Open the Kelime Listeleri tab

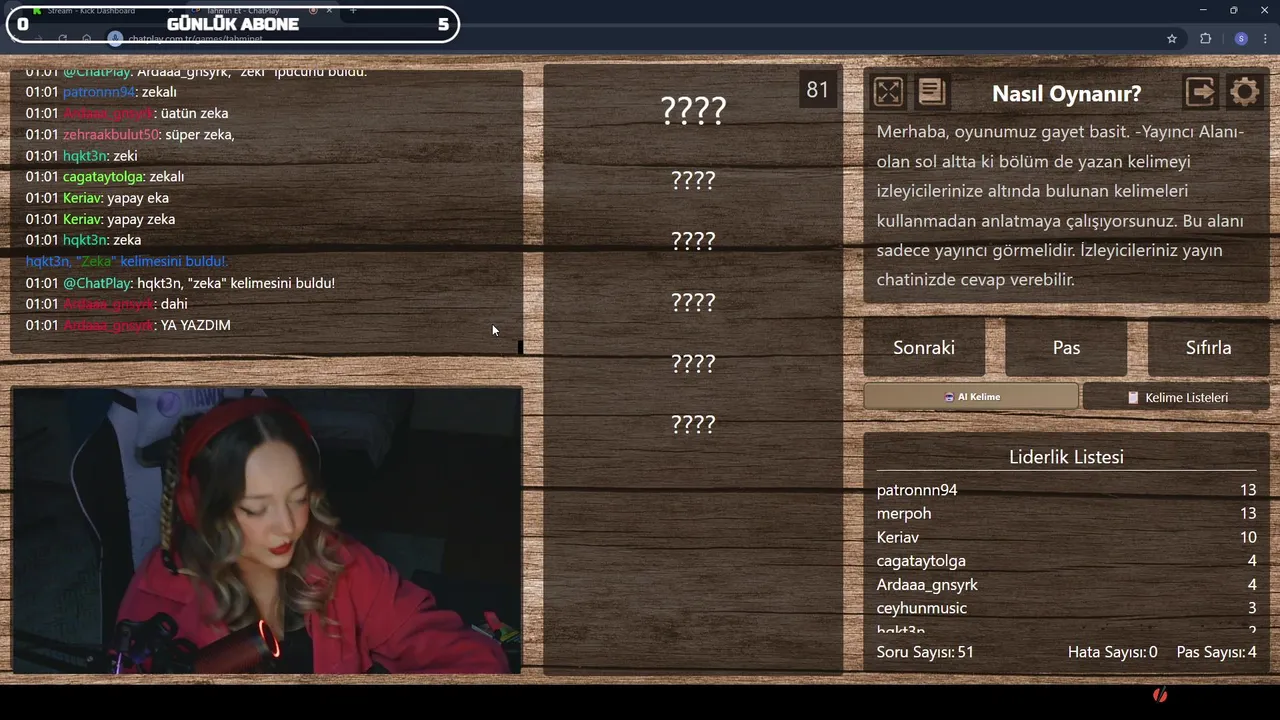1176,397
